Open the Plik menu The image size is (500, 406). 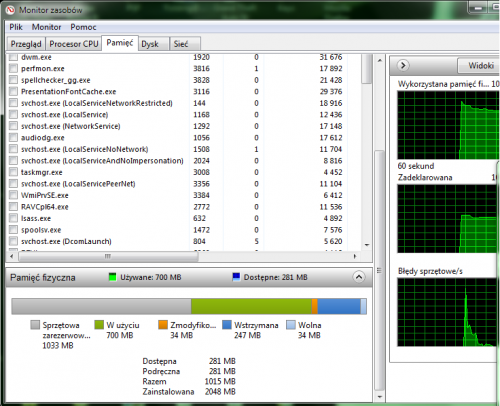16,27
